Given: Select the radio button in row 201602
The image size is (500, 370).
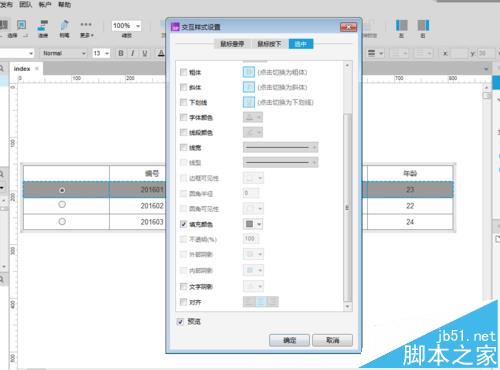Looking at the screenshot, I should [x=62, y=205].
